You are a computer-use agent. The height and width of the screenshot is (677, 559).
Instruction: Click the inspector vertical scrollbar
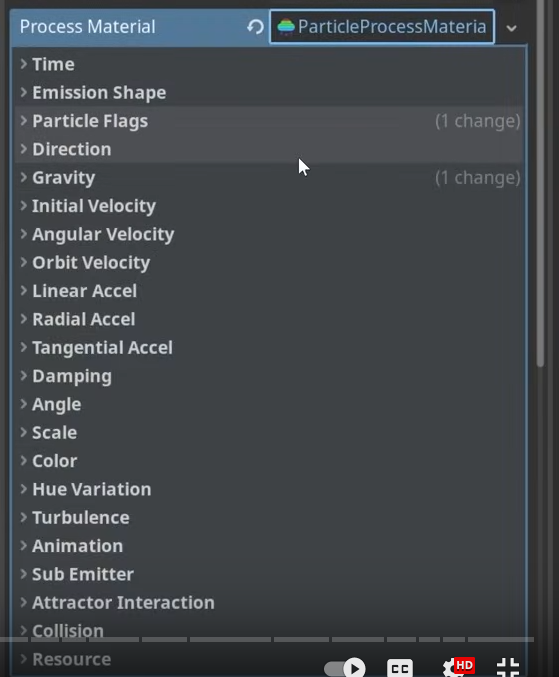(540, 181)
